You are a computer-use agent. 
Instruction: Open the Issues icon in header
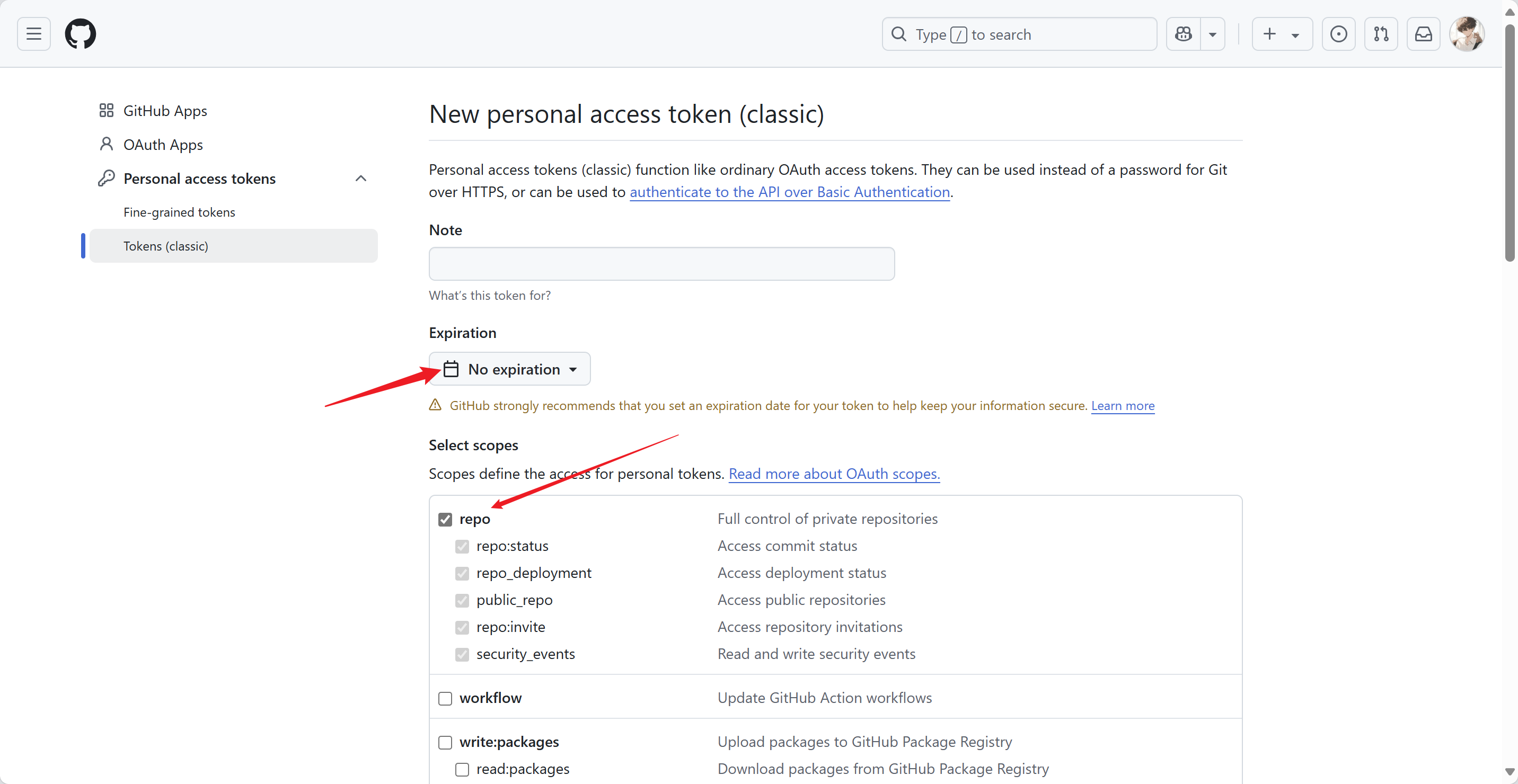1338,34
